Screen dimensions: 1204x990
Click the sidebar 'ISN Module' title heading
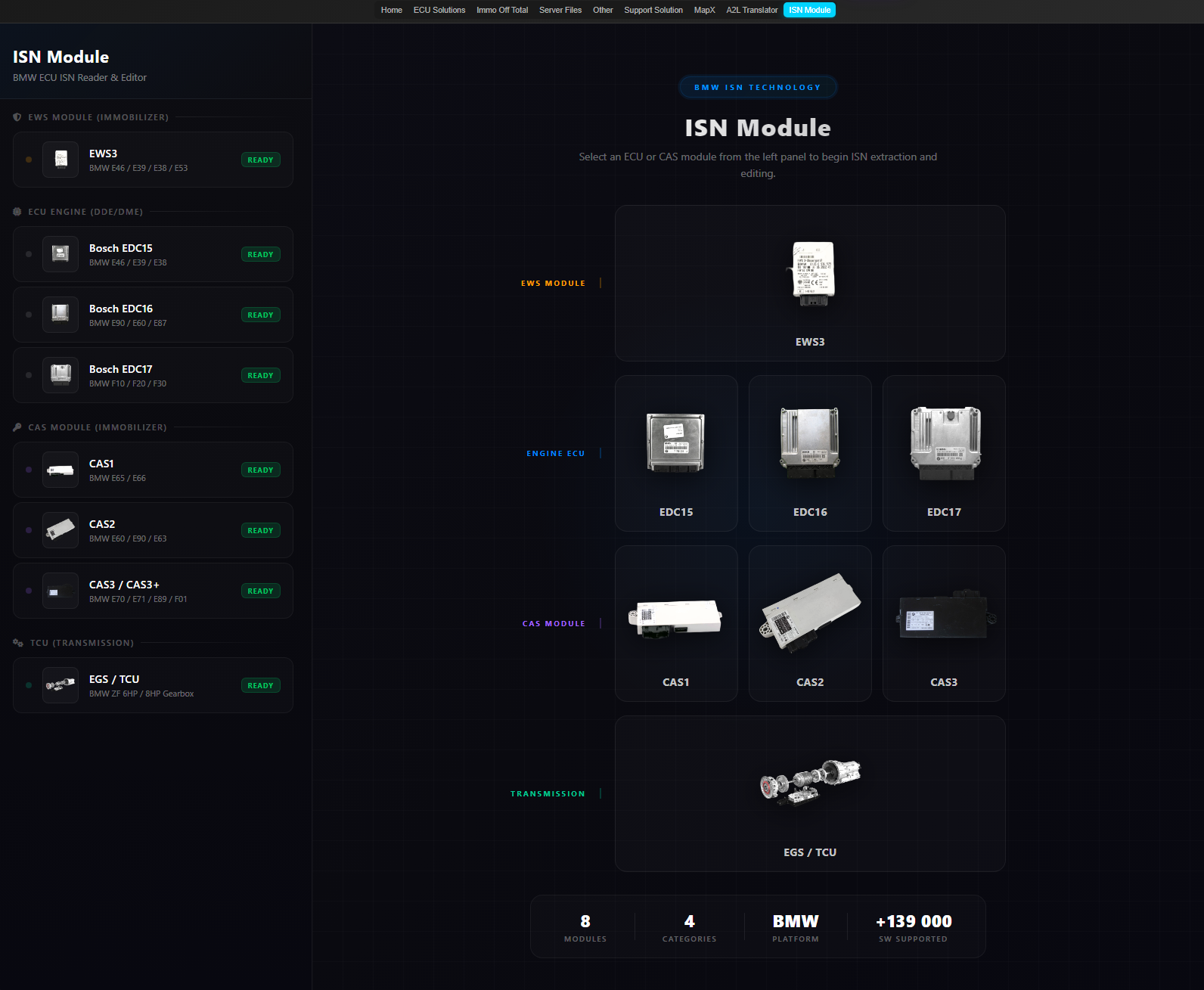coord(61,57)
